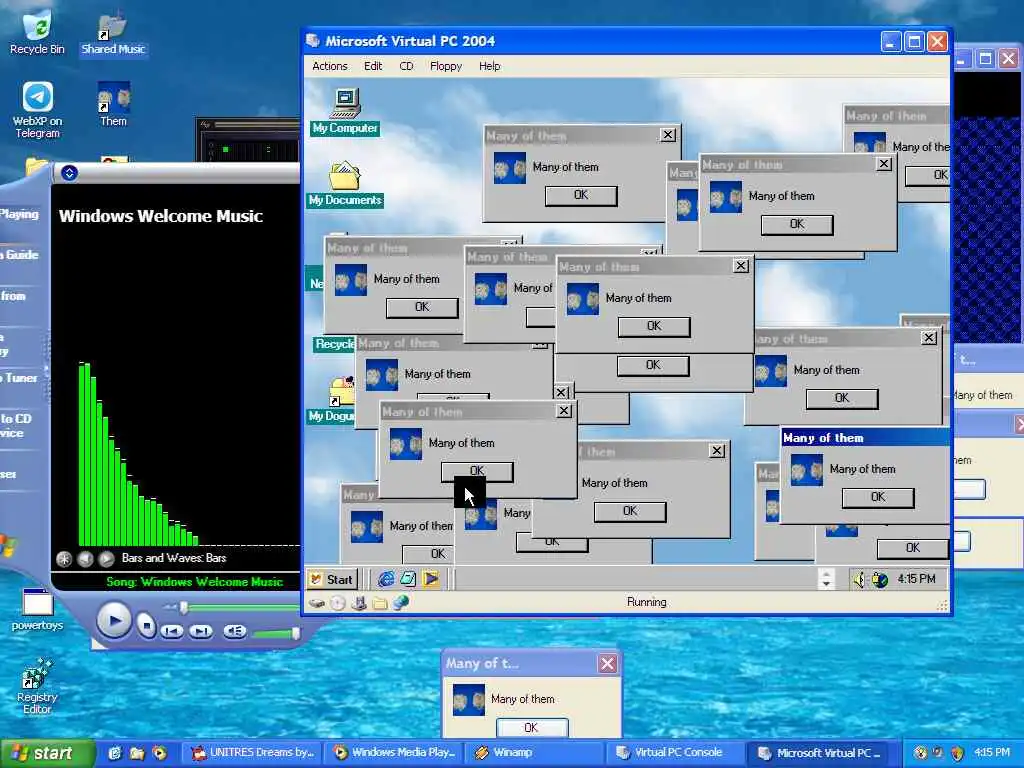The image size is (1024, 768).
Task: Select the WebXP on Telegram desktop icon
Action: 37,110
